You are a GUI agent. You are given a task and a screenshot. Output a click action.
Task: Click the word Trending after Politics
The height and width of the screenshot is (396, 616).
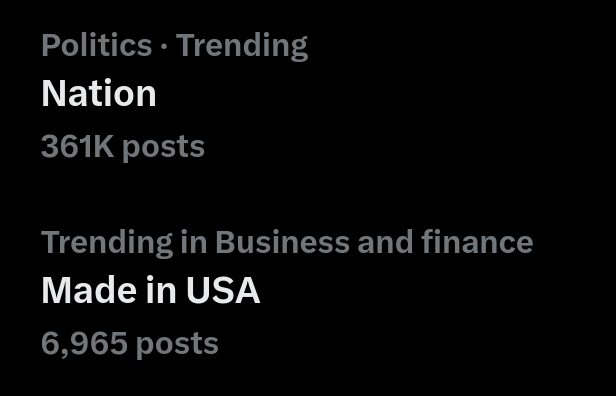coord(242,47)
